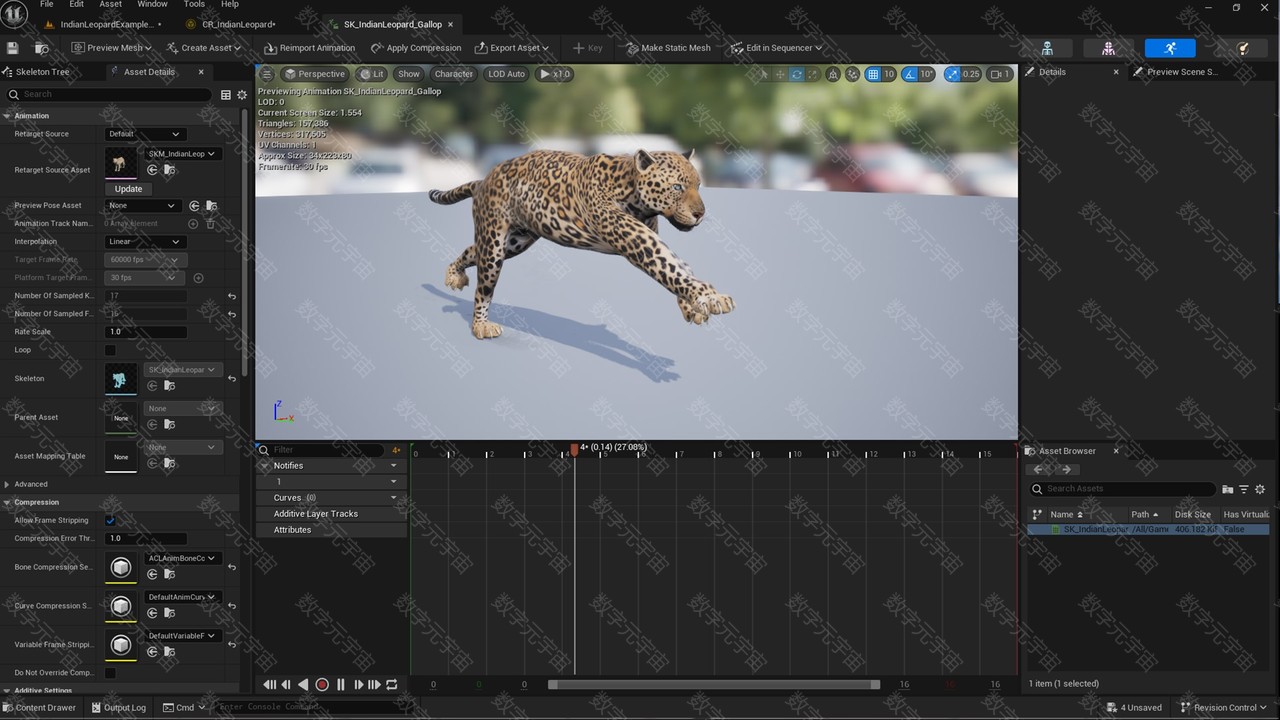Uncheck Allow Frame Stripping

(x=110, y=520)
